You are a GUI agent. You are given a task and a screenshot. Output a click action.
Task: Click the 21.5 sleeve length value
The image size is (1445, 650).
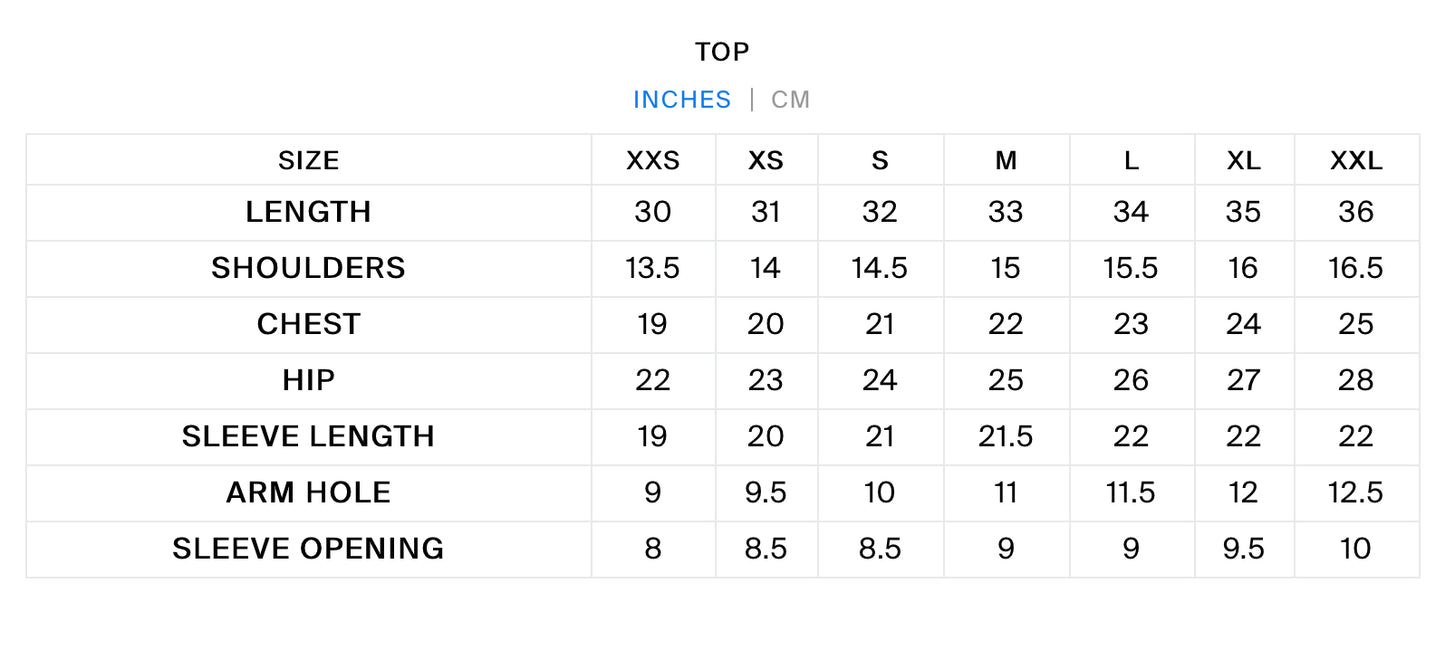[1006, 436]
